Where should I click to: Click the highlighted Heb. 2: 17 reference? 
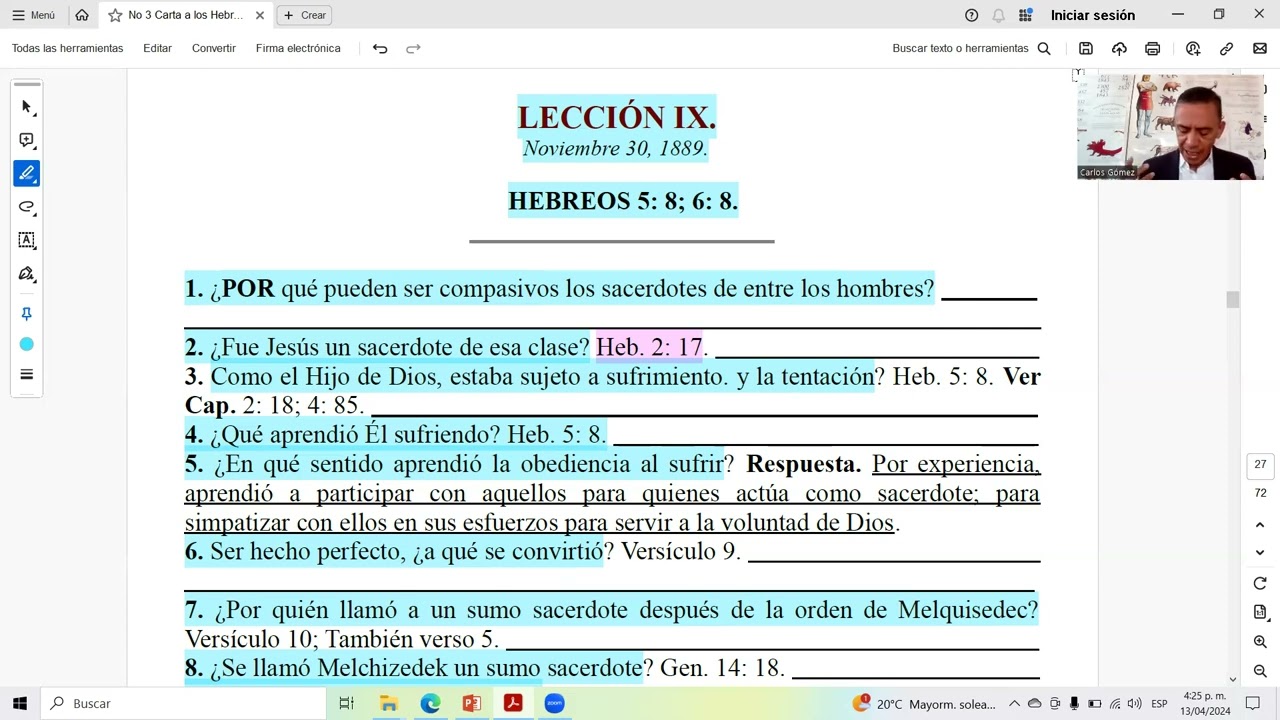[x=649, y=347]
